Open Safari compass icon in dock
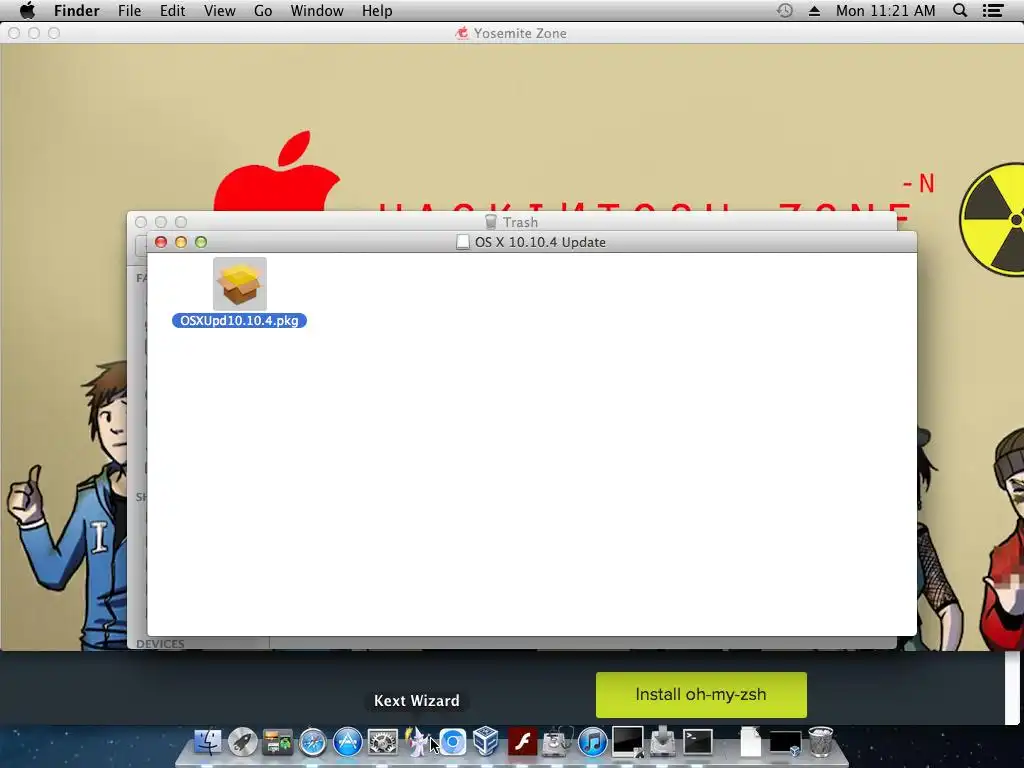 (x=313, y=743)
